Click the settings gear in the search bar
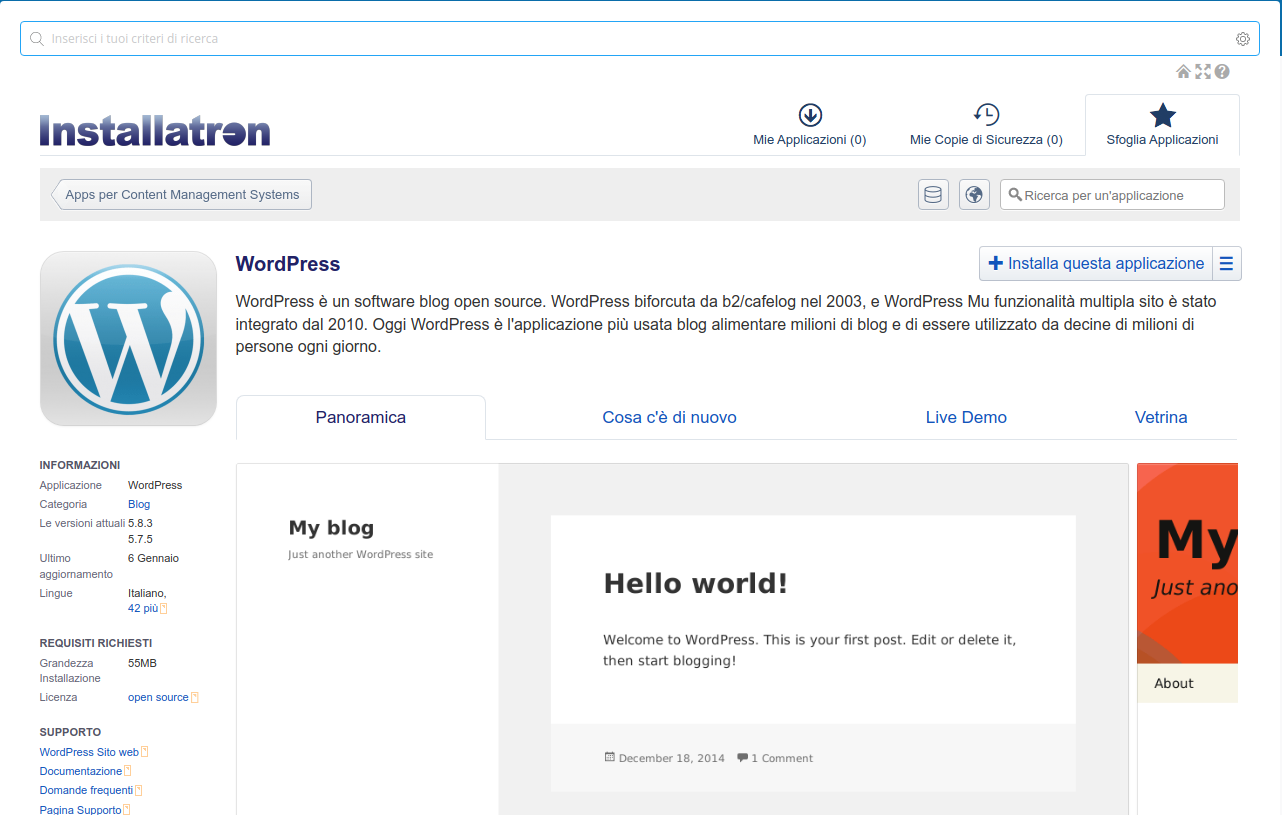 pyautogui.click(x=1243, y=39)
